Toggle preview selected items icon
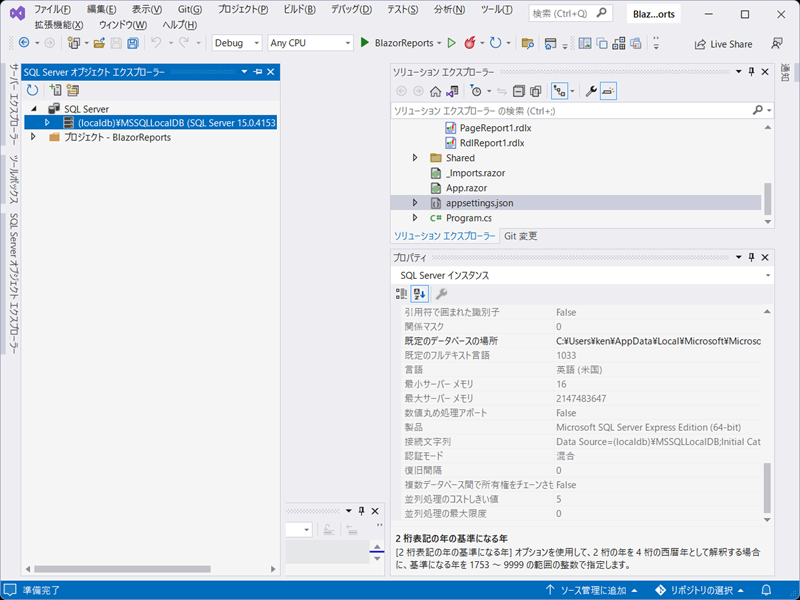The height and width of the screenshot is (600, 800). tap(608, 91)
